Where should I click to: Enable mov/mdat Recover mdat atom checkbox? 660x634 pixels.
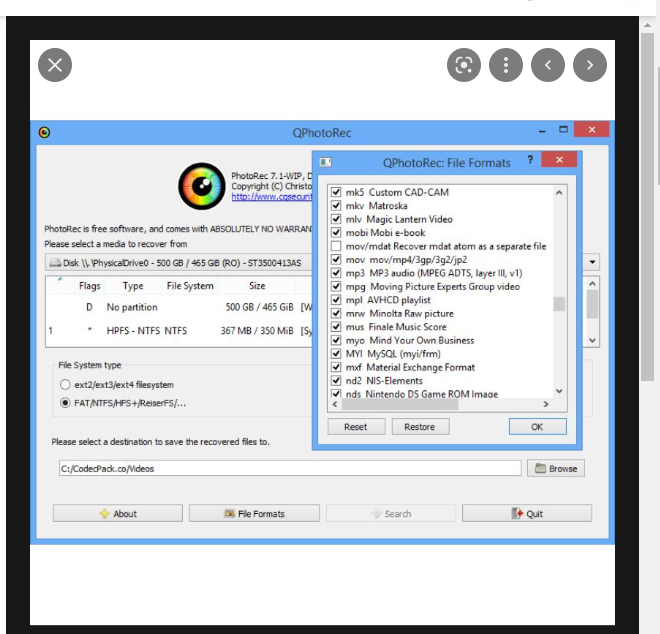pyautogui.click(x=335, y=246)
